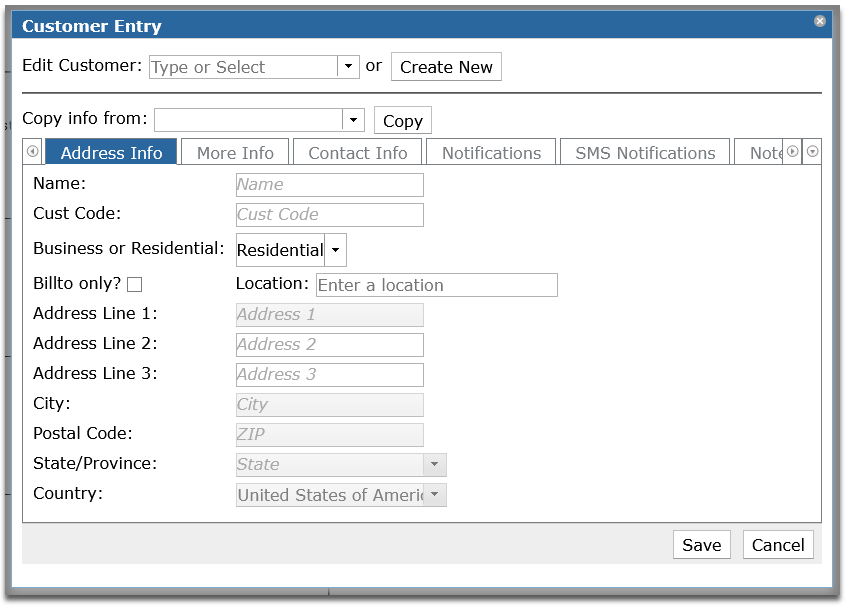Click the City field
Image resolution: width=846 pixels, height=607 pixels.
click(x=330, y=405)
